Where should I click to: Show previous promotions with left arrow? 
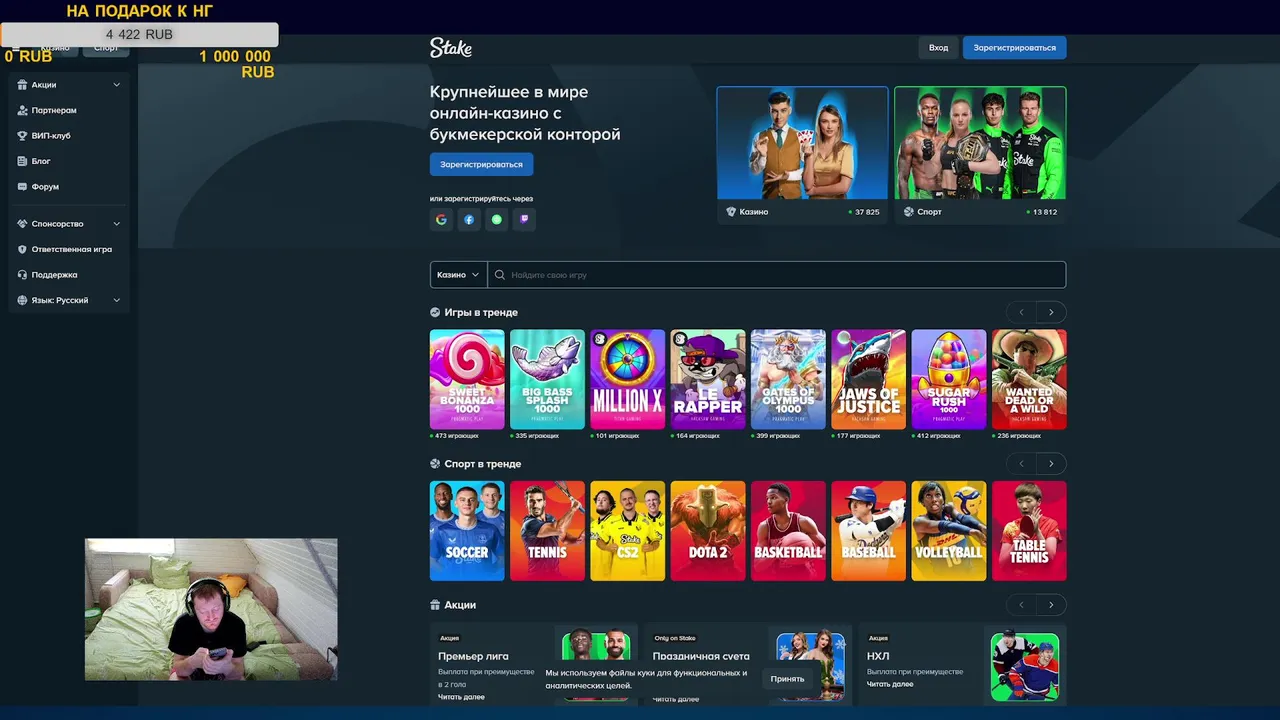1021,605
